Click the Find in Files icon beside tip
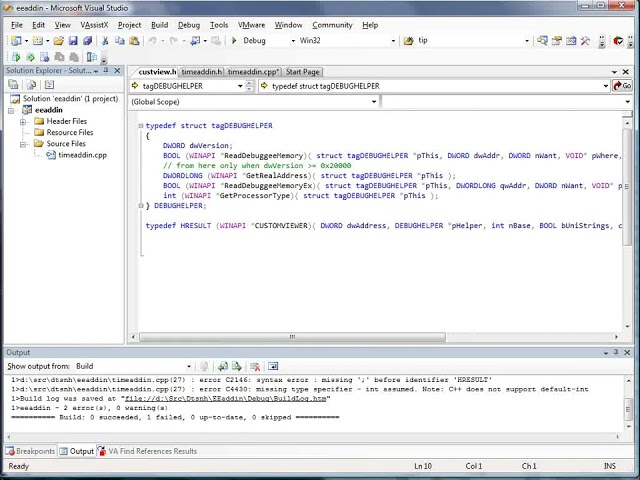 click(408, 40)
